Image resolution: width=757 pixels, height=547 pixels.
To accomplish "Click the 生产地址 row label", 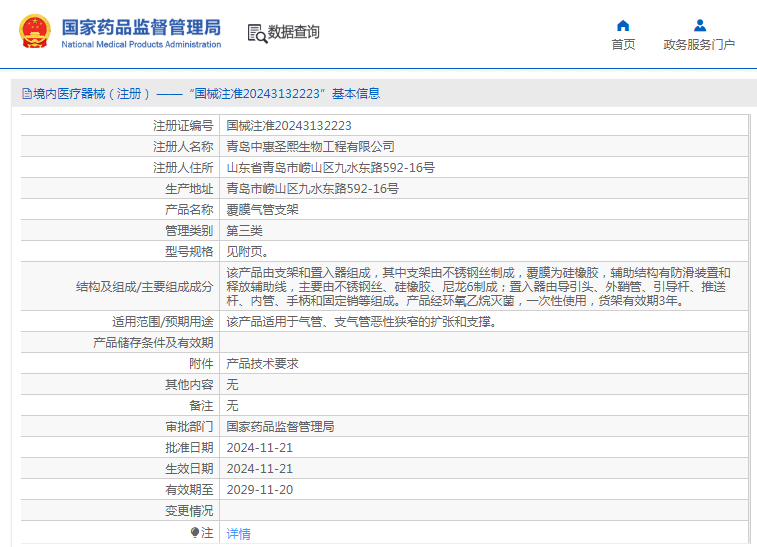I will pyautogui.click(x=189, y=189).
